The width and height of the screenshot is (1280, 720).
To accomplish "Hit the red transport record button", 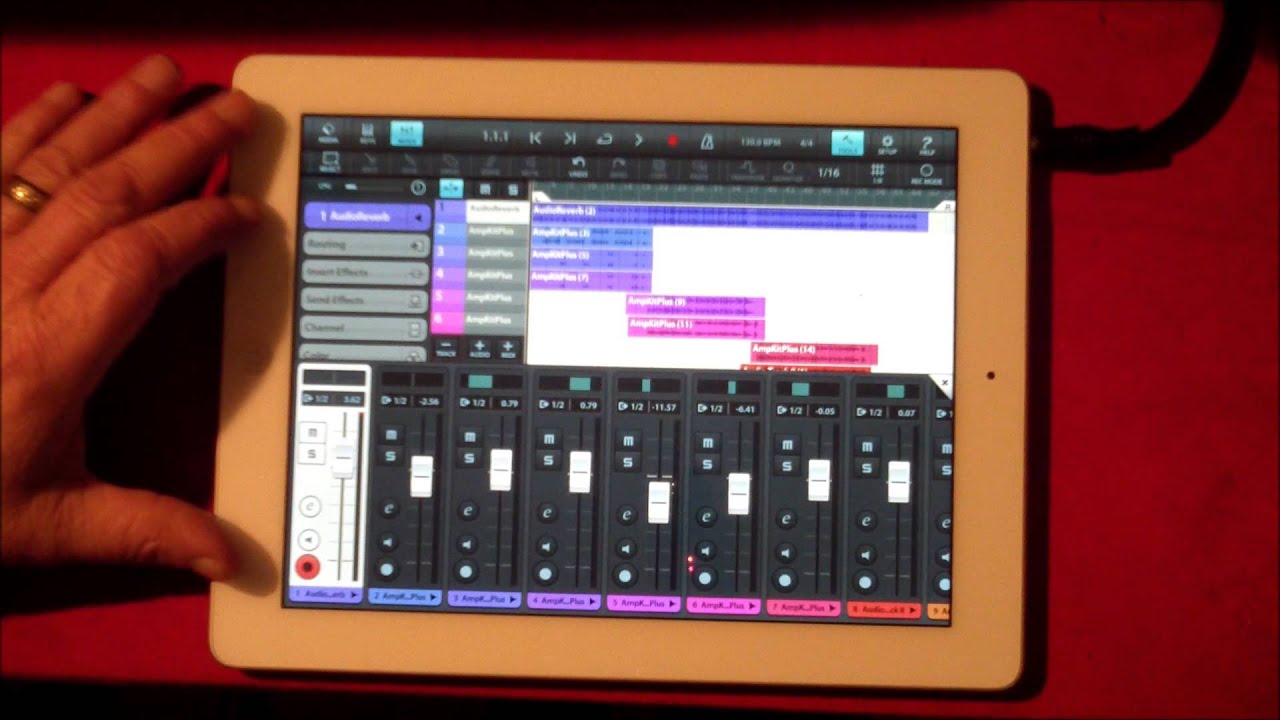I will pos(673,140).
